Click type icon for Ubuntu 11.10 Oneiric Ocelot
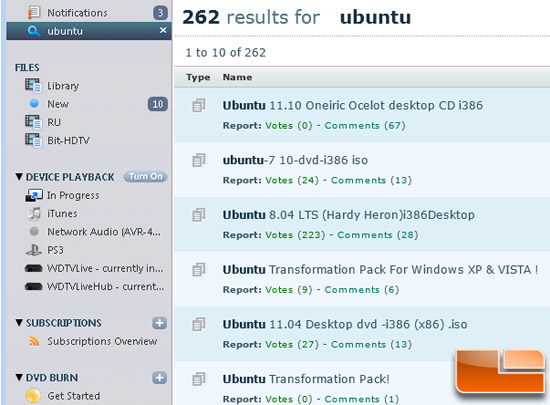The width and height of the screenshot is (550, 405). click(199, 106)
